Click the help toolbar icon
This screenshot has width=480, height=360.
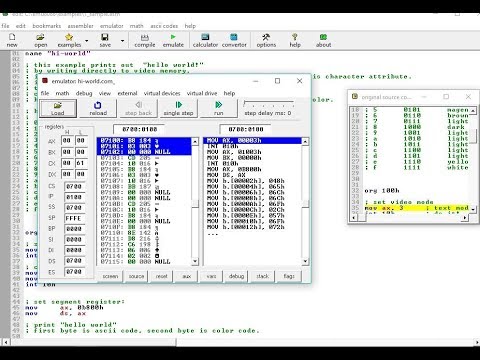click(x=295, y=40)
